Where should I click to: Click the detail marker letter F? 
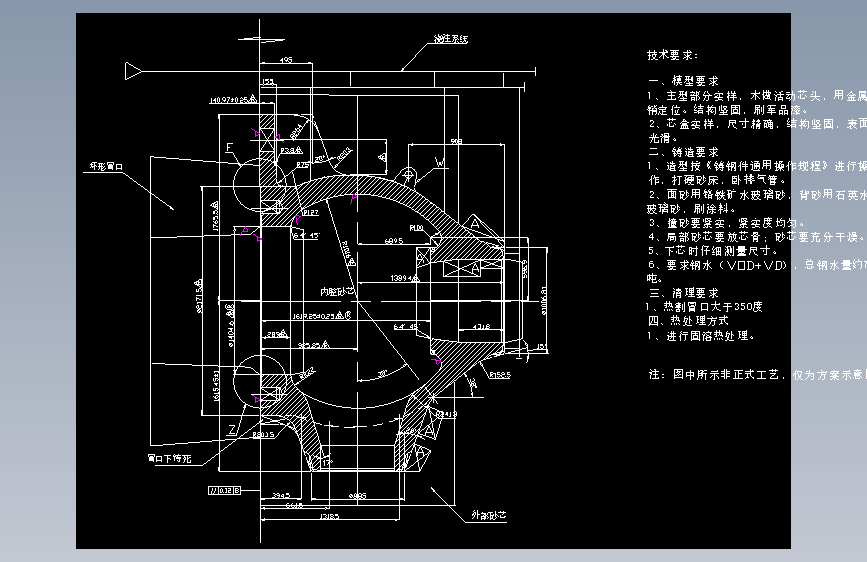click(x=230, y=147)
